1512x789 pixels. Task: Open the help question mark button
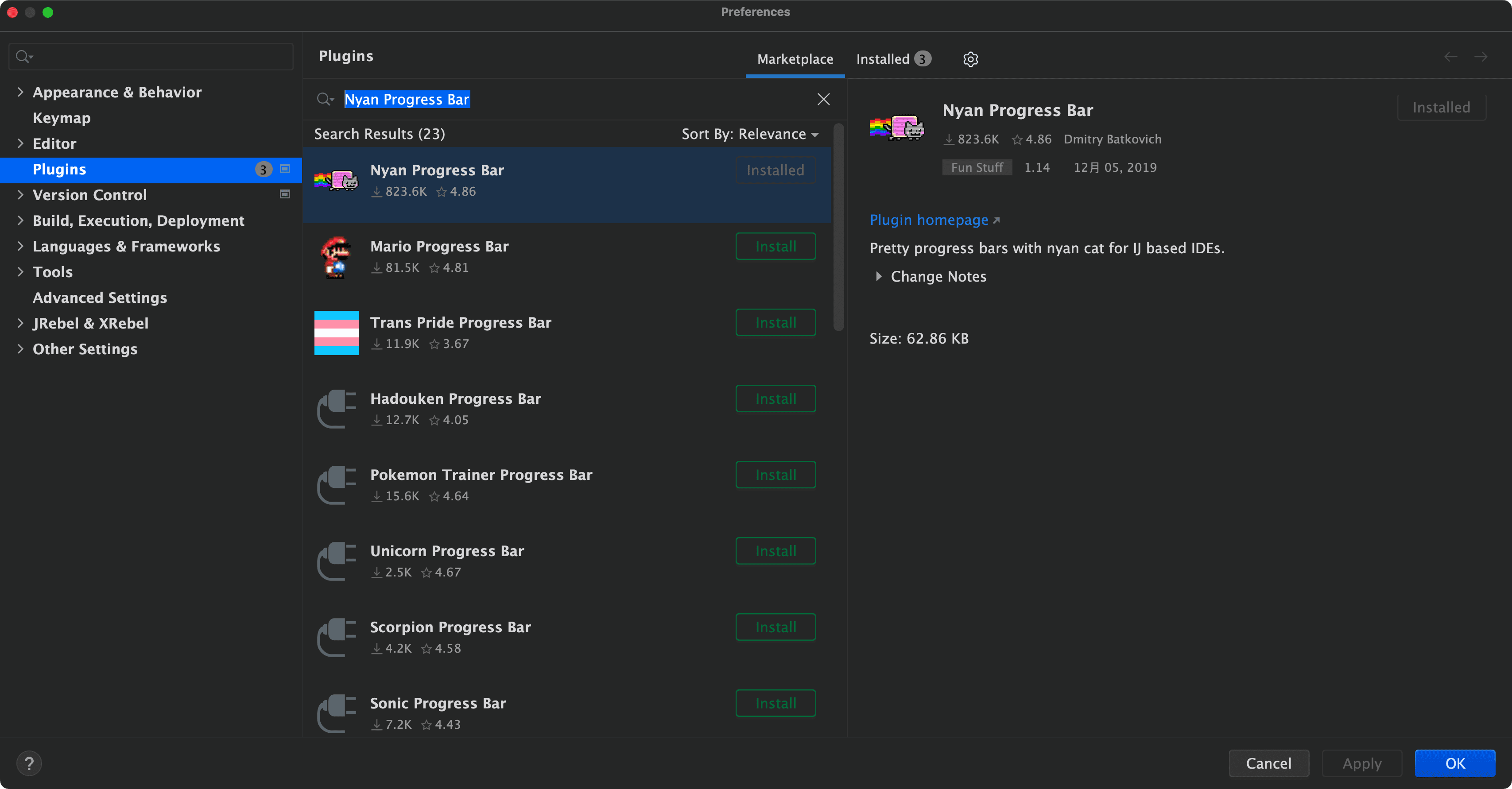click(29, 763)
